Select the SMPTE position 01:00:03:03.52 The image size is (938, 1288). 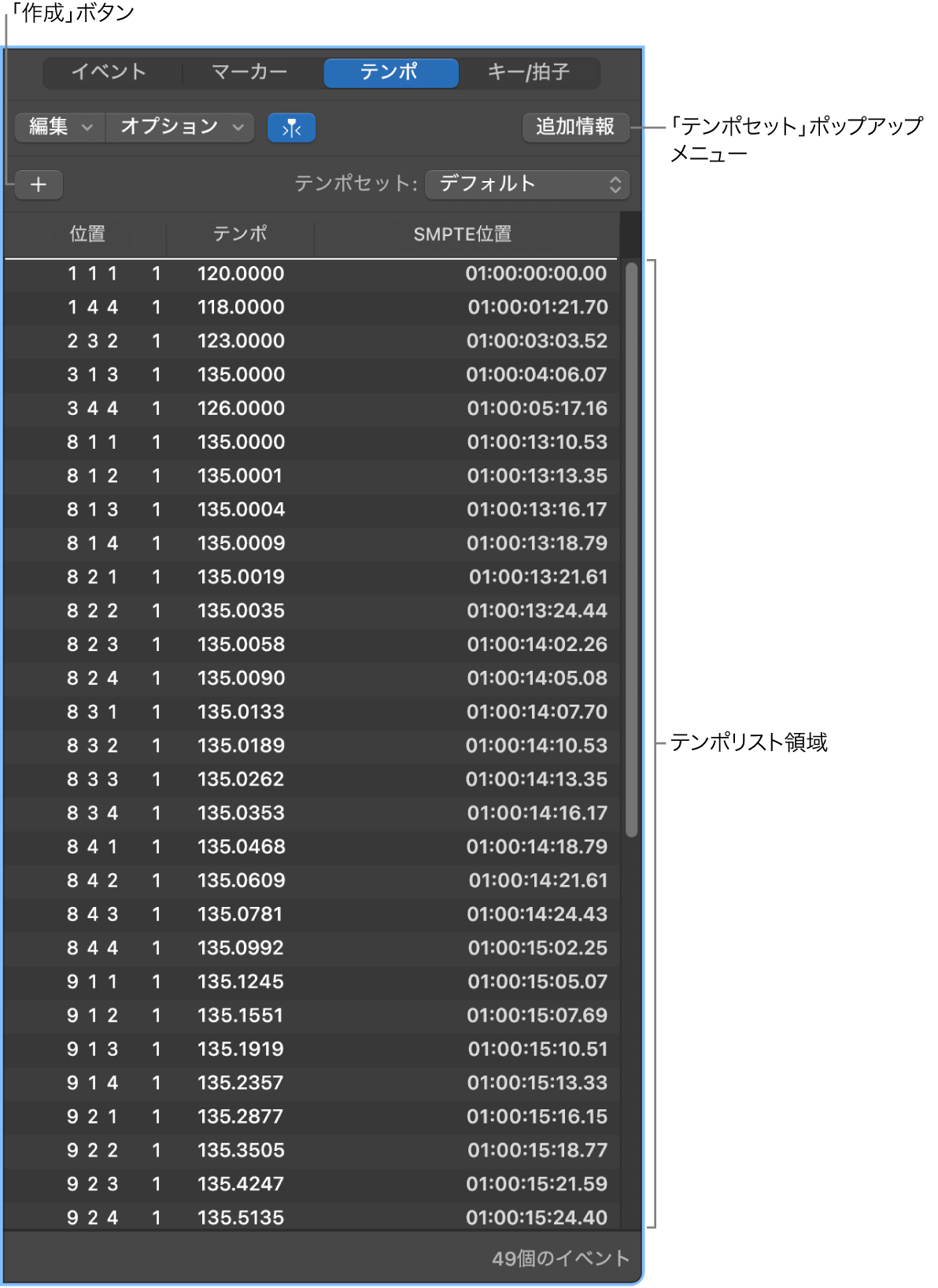[537, 342]
